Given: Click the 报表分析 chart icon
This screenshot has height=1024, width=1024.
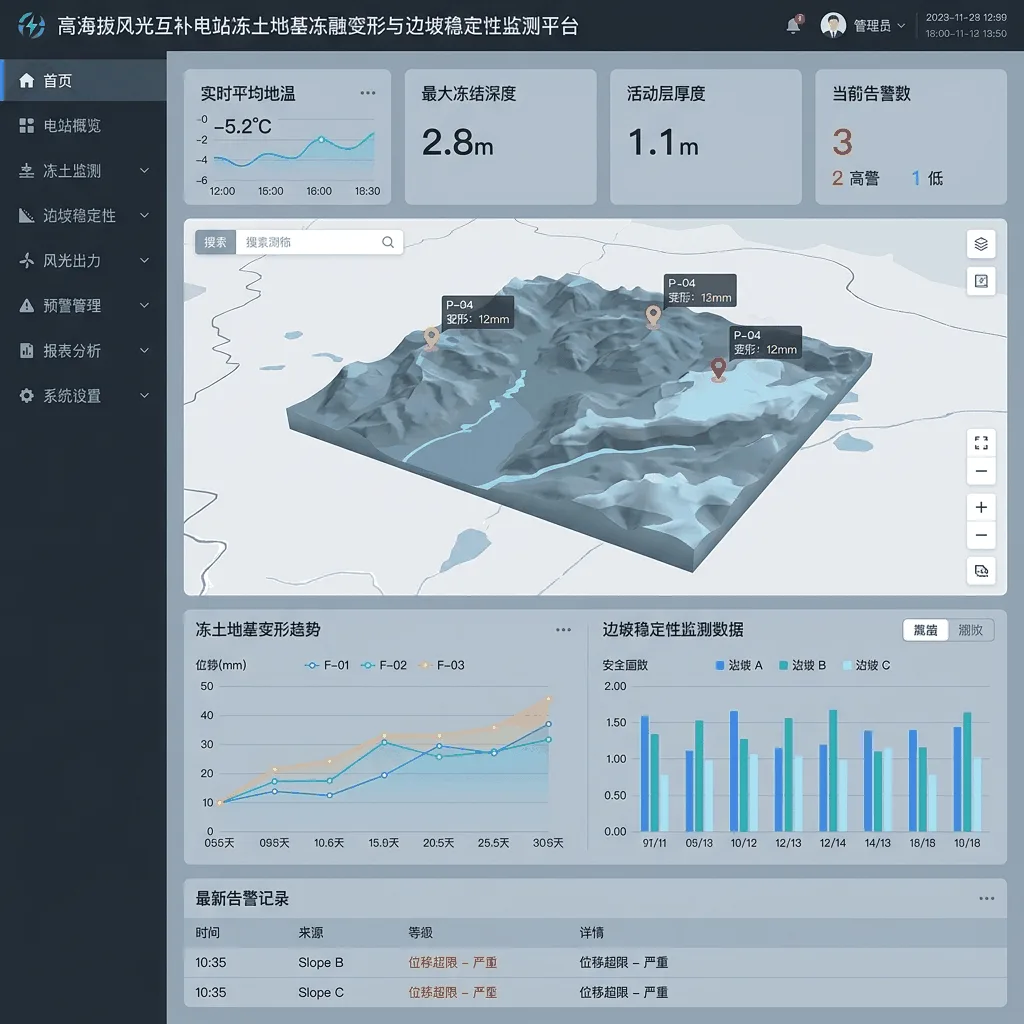Looking at the screenshot, I should [x=27, y=351].
